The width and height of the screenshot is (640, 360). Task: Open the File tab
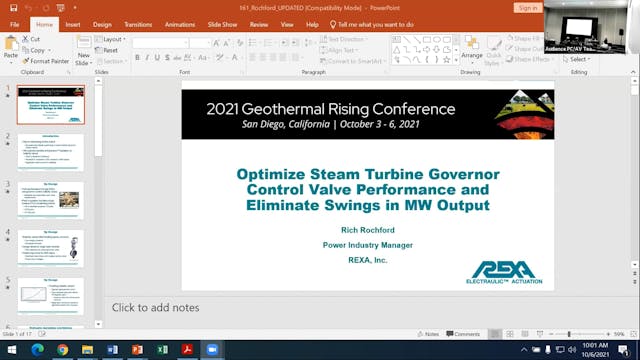pyautogui.click(x=15, y=24)
